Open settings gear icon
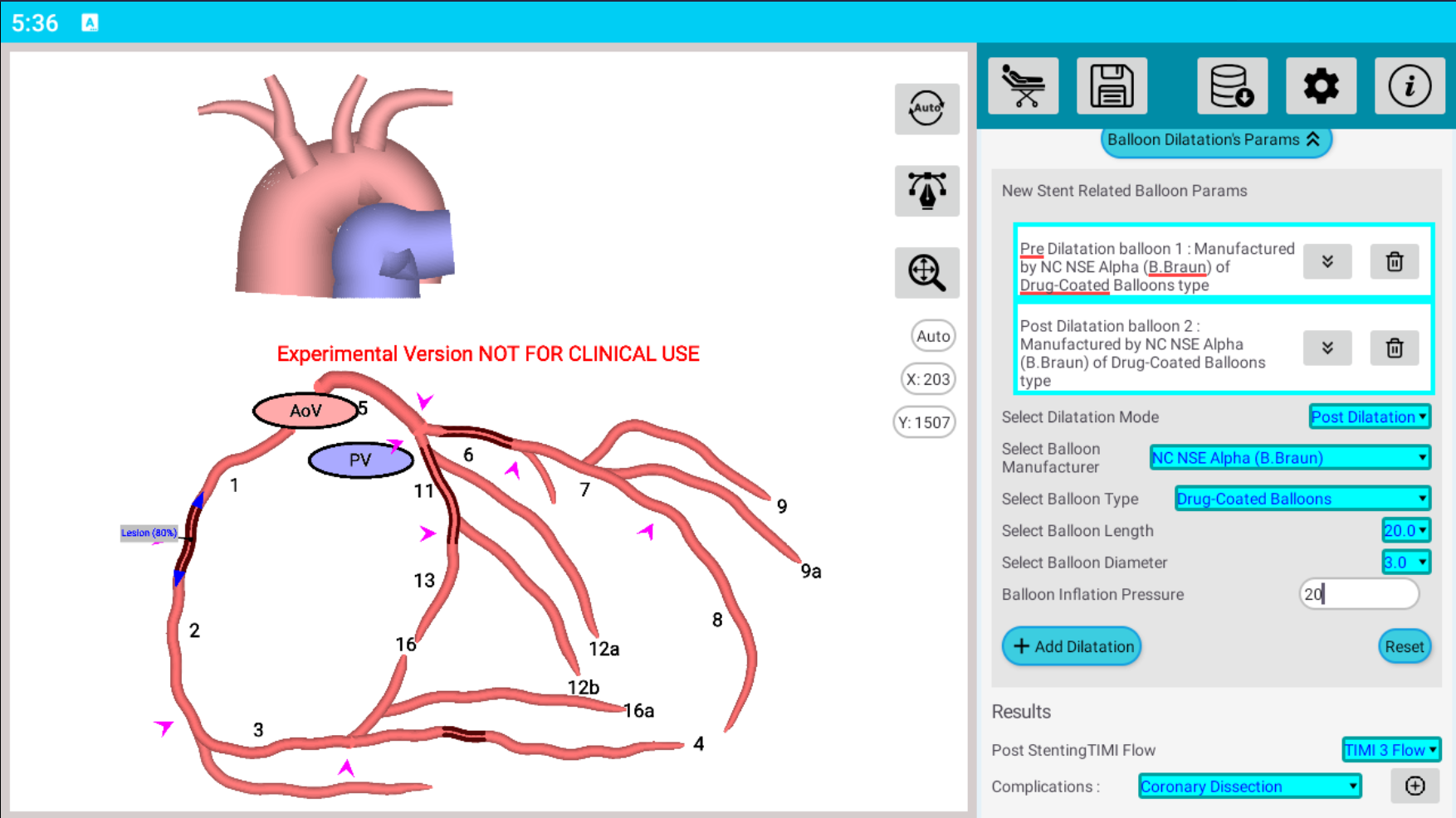Image resolution: width=1456 pixels, height=818 pixels. [x=1321, y=86]
